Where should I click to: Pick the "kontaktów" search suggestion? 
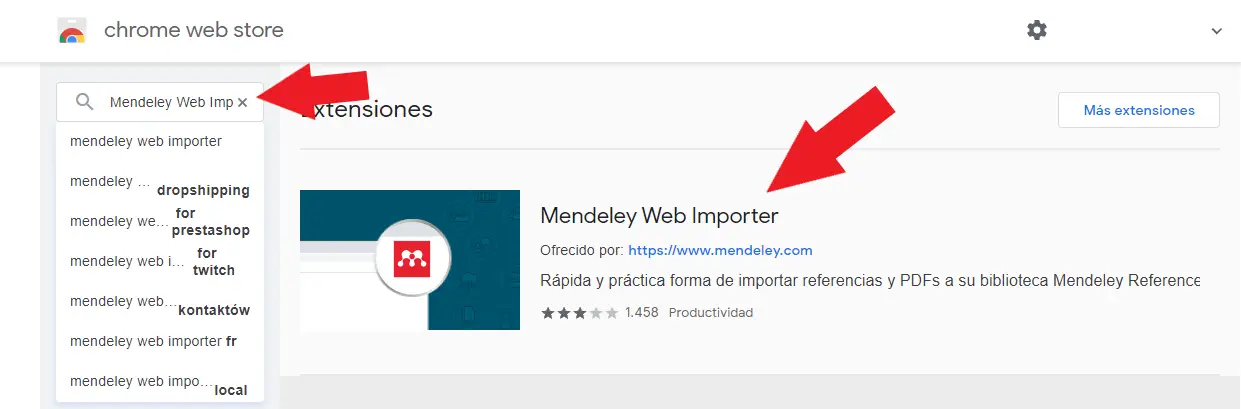[160, 301]
